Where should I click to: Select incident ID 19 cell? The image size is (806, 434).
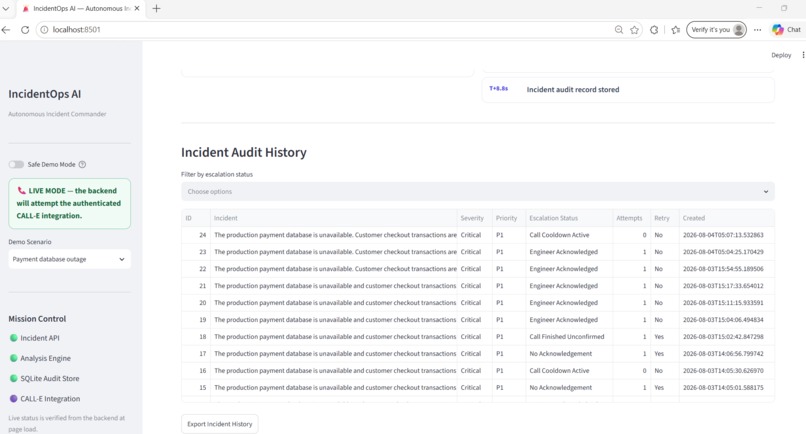pos(196,320)
